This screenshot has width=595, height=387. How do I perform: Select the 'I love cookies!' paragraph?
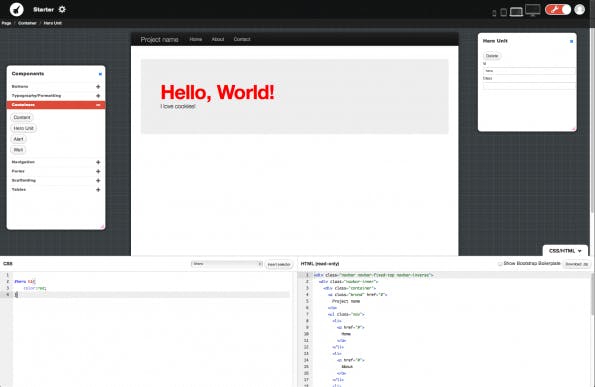[178, 107]
